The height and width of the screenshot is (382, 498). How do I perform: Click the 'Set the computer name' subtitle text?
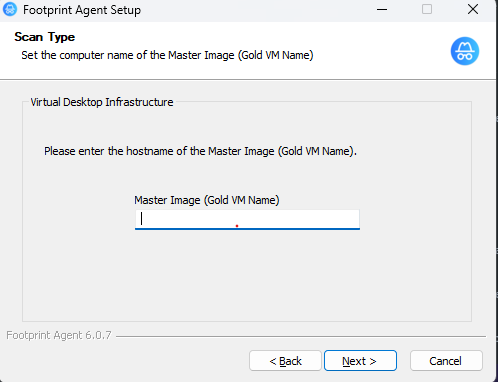(167, 55)
